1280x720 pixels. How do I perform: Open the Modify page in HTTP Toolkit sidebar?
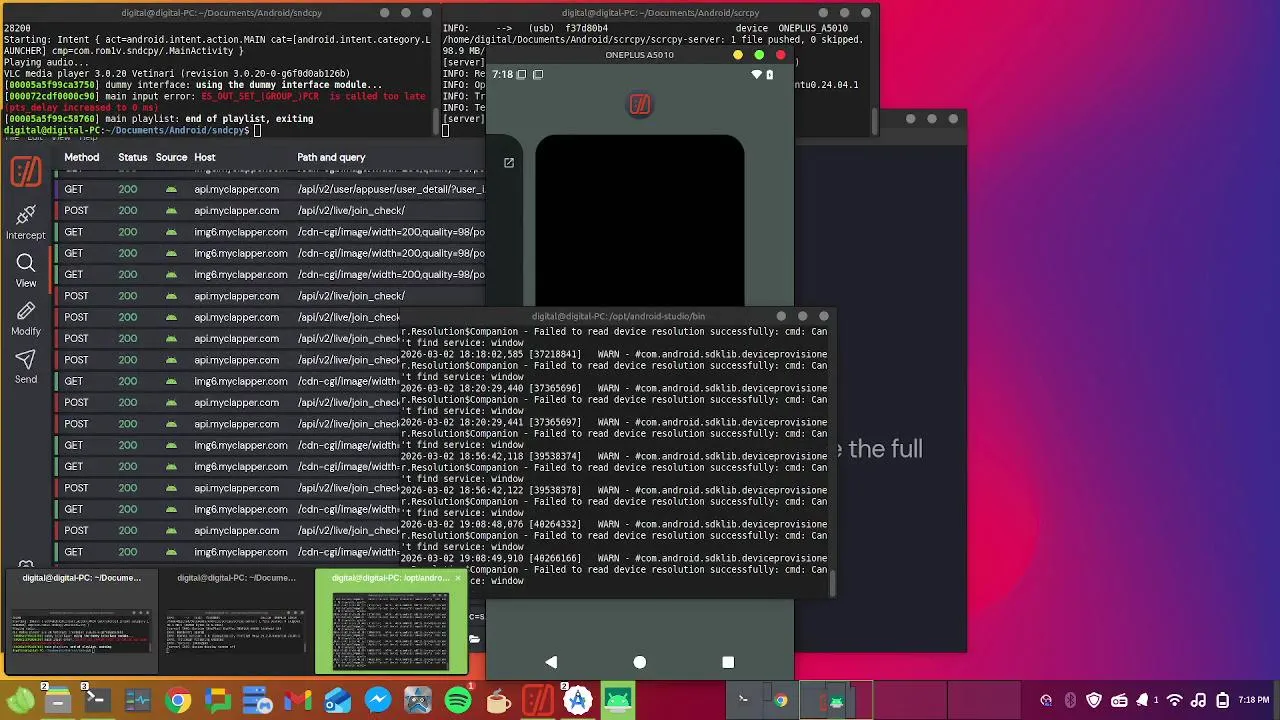pyautogui.click(x=26, y=319)
